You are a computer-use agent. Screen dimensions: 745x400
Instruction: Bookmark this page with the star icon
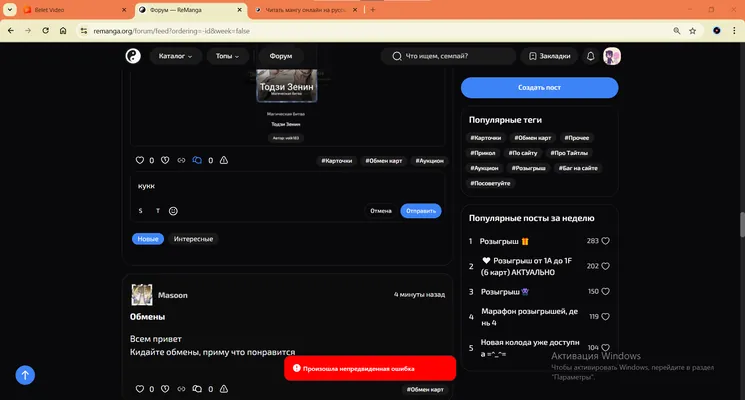point(692,31)
